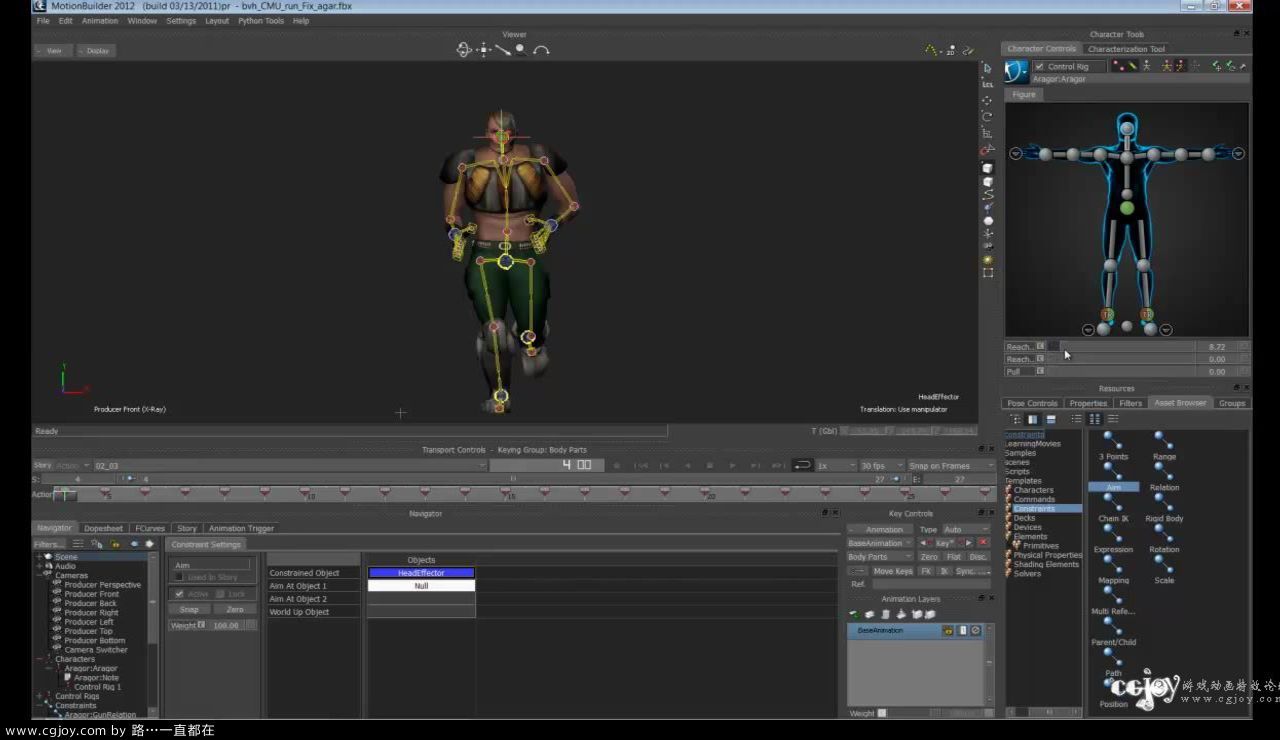This screenshot has width=1280, height=740.
Task: Switch to the Pose Controls tab
Action: tap(1032, 403)
